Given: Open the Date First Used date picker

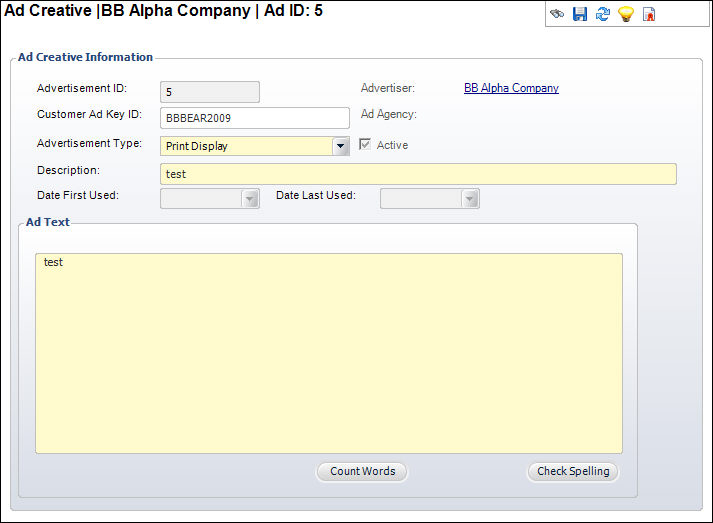Looking at the screenshot, I should coord(250,199).
